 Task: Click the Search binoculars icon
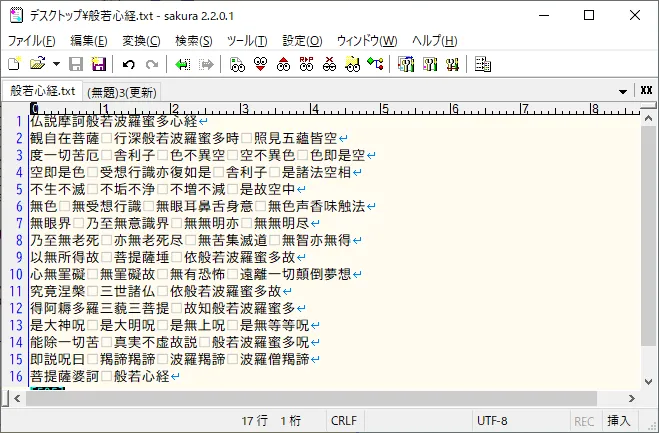(237, 65)
